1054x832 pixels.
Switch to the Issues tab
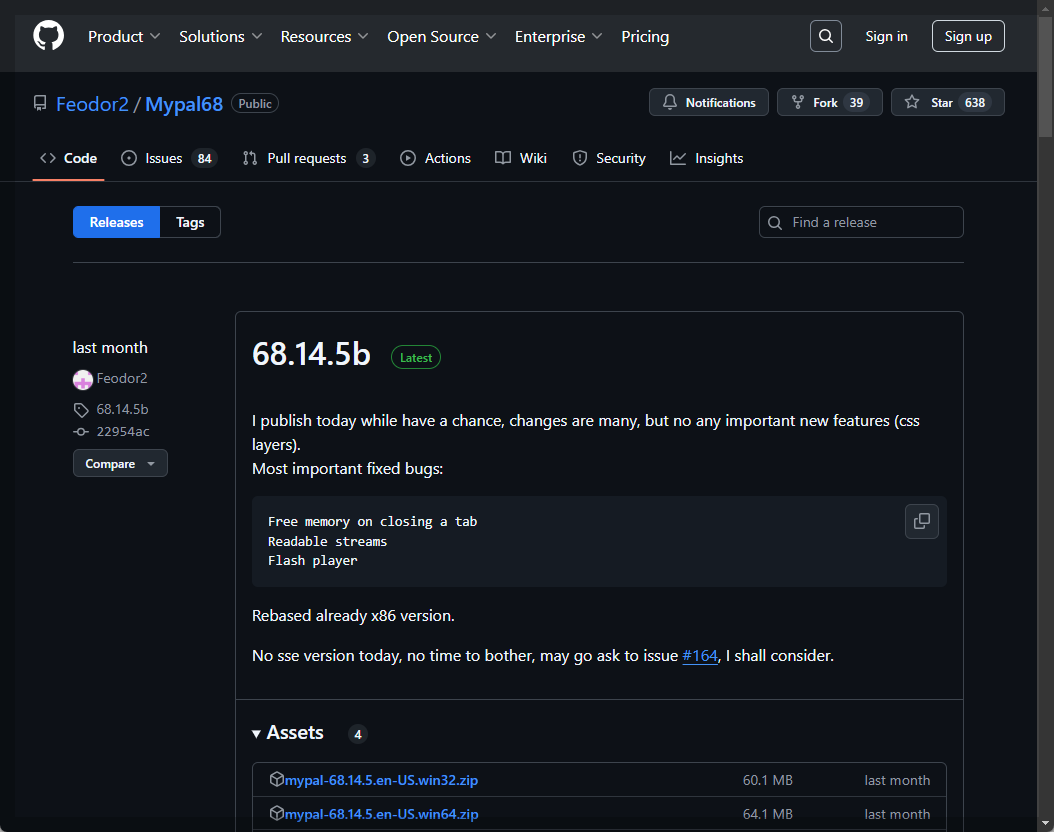(x=168, y=159)
